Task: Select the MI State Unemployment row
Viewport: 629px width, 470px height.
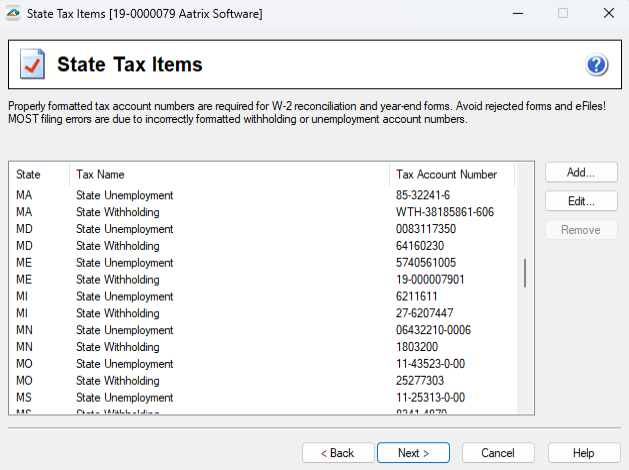Action: [124, 297]
